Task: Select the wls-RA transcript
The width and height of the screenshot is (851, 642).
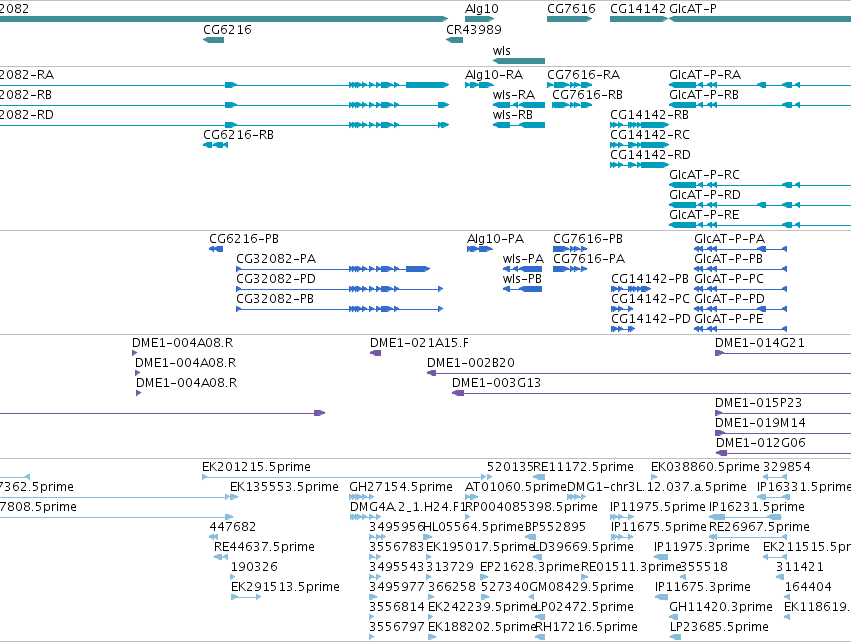Action: pos(514,95)
